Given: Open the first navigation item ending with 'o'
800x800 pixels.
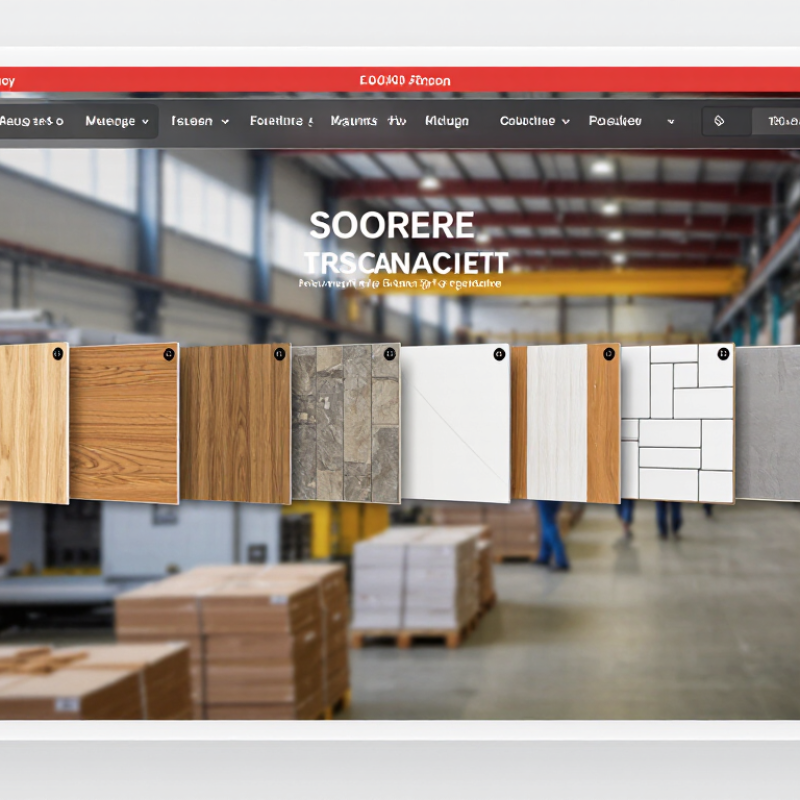Looking at the screenshot, I should 32,121.
